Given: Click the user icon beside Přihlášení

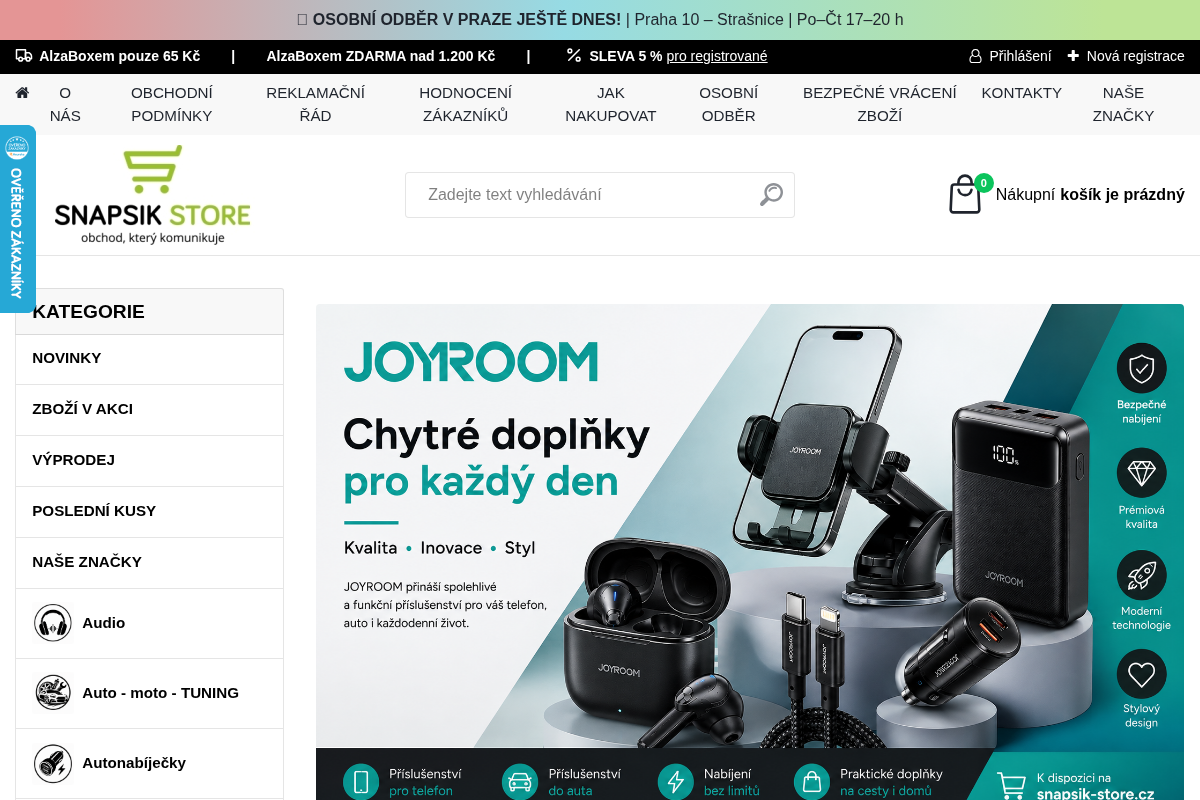Looking at the screenshot, I should click(975, 56).
